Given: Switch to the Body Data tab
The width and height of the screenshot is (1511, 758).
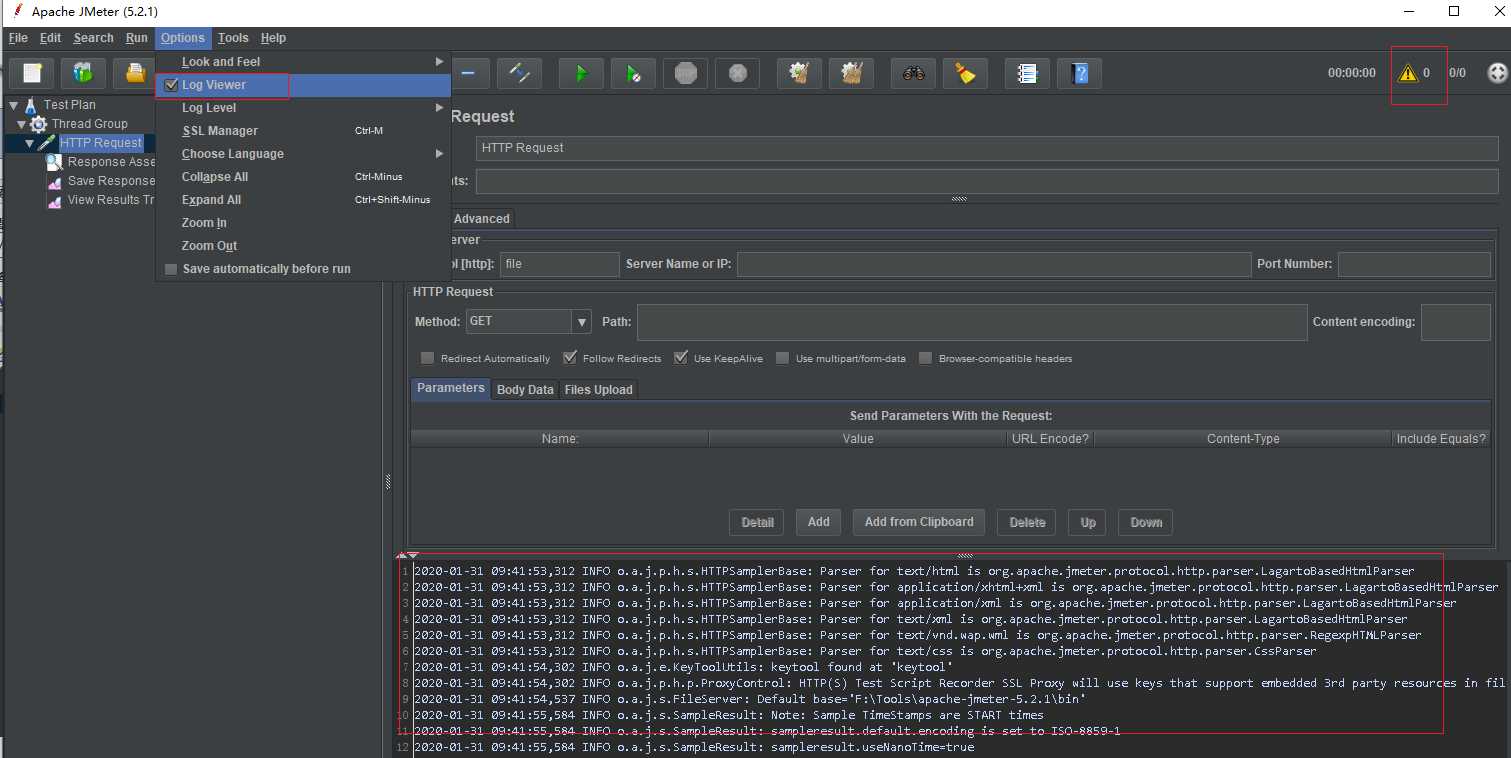Looking at the screenshot, I should (x=525, y=389).
